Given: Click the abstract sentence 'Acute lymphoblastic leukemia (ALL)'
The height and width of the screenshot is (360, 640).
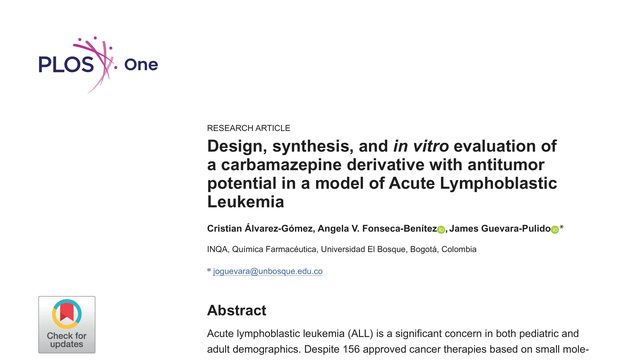Looking at the screenshot, I should pos(393,333).
